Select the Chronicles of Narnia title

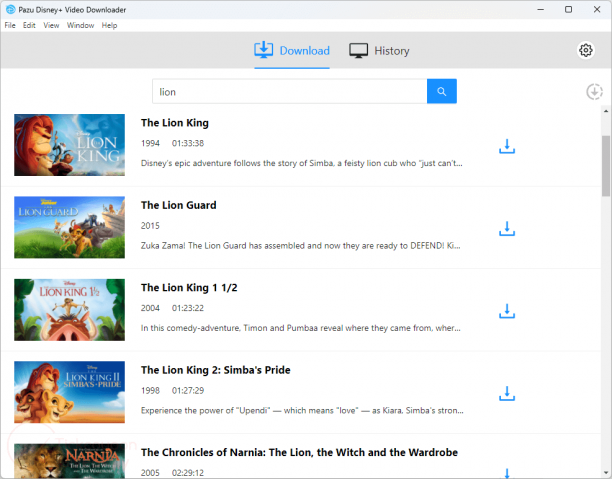pyautogui.click(x=299, y=452)
